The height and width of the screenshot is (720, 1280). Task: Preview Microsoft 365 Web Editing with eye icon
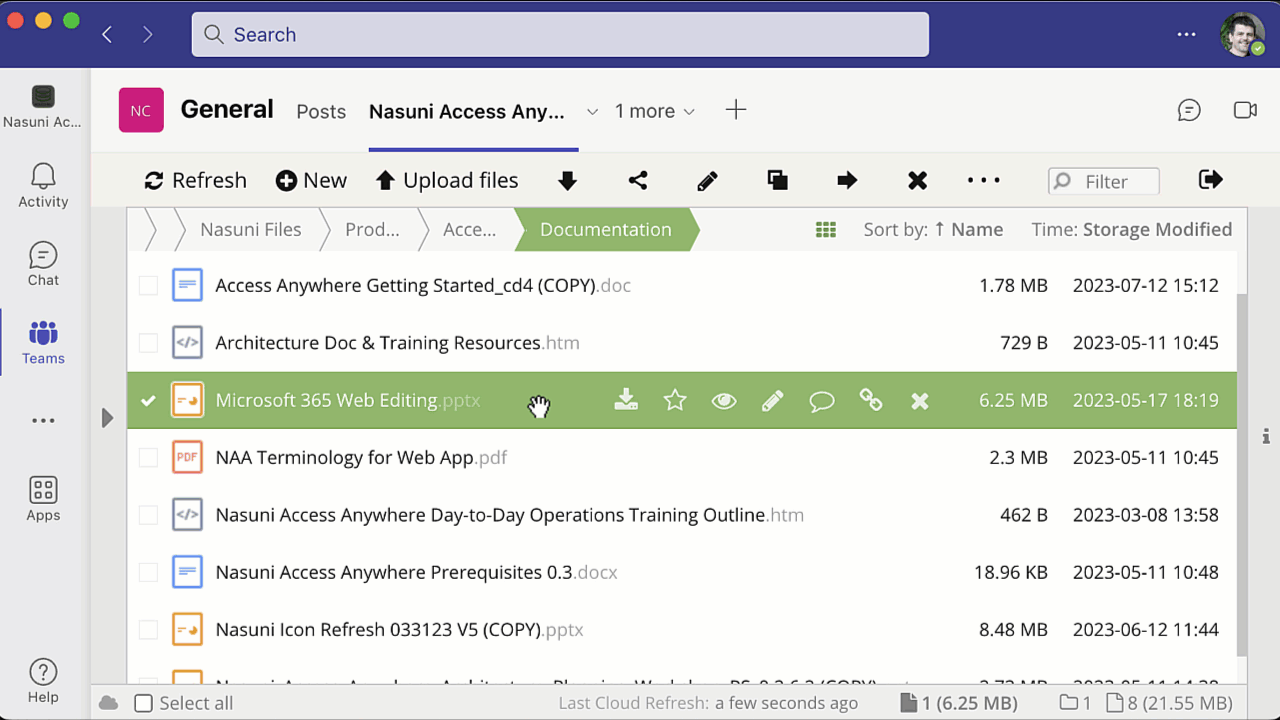(x=724, y=401)
